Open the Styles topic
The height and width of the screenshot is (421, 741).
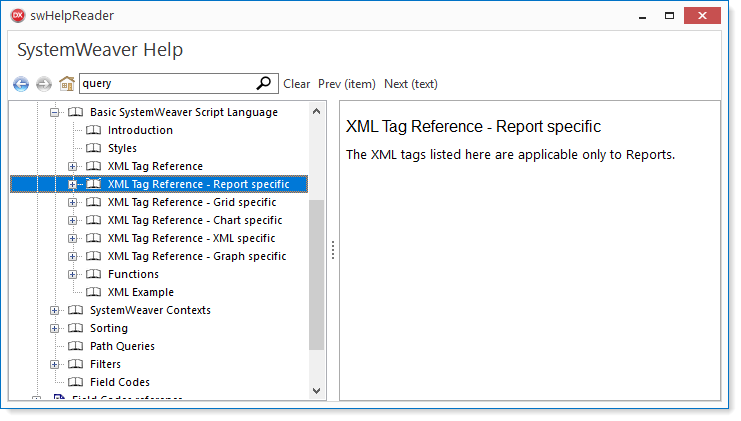(x=122, y=148)
